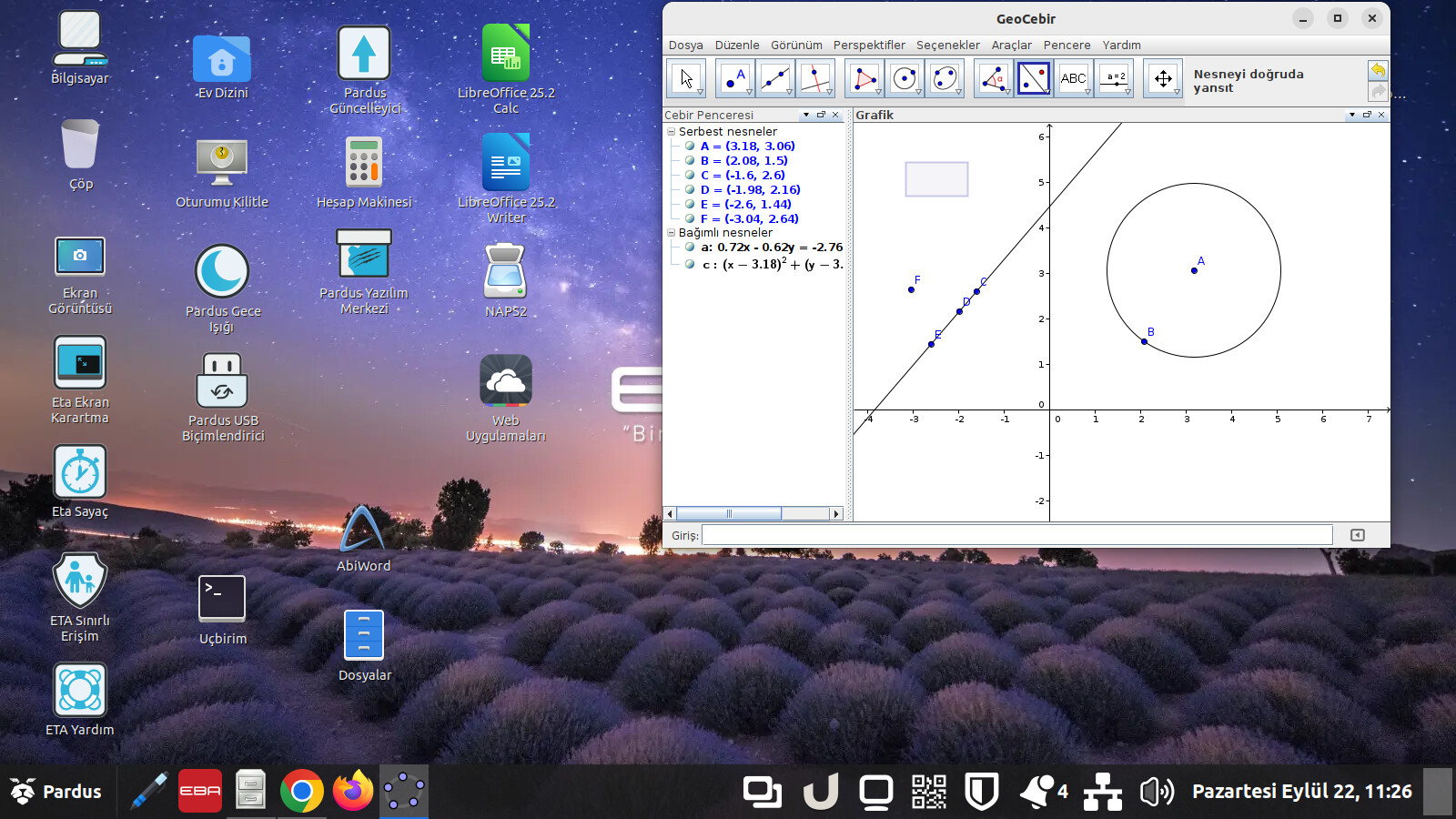Select the ABC text insert tool
Viewport: 1456px width, 819px height.
[1073, 79]
